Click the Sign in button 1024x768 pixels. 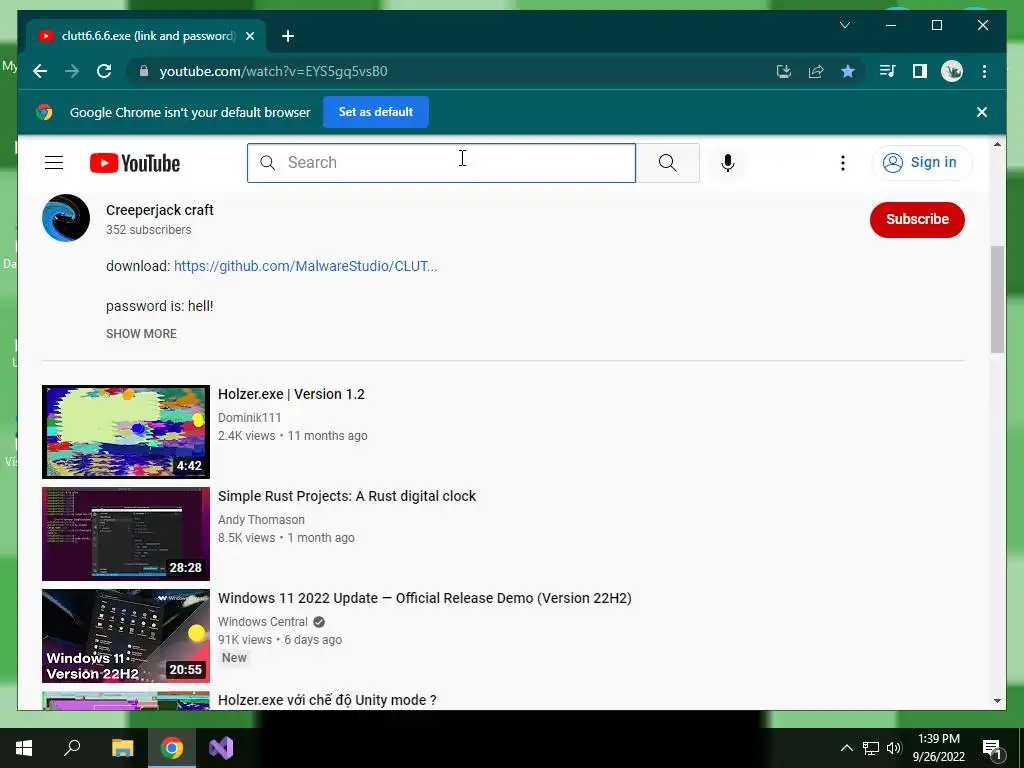[x=921, y=163]
